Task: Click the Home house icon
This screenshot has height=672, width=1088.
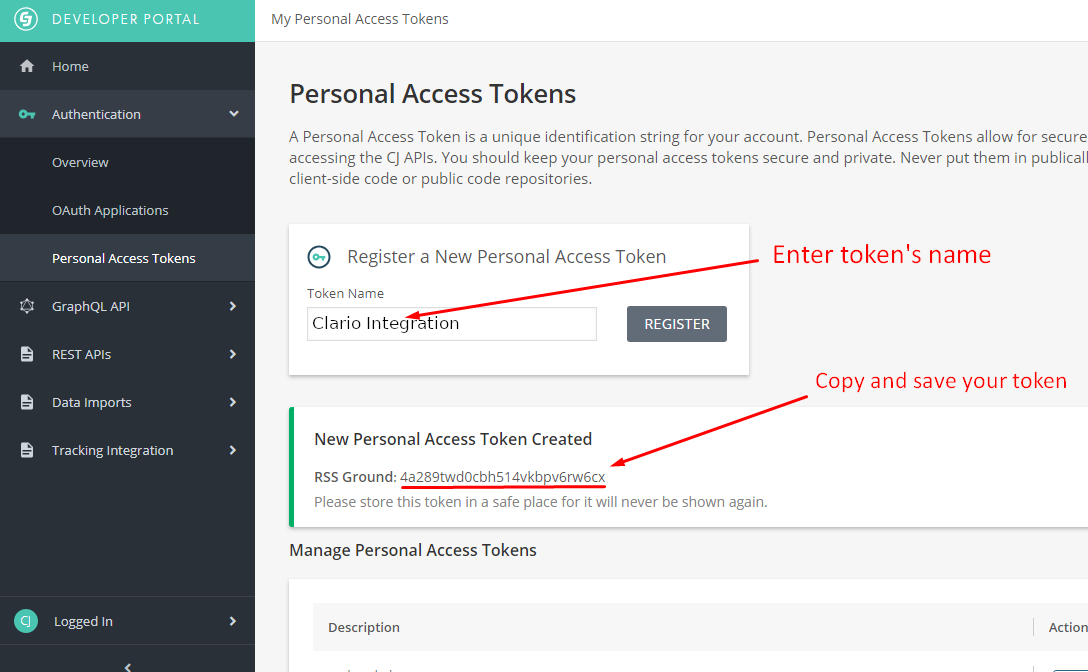Action: (x=27, y=66)
